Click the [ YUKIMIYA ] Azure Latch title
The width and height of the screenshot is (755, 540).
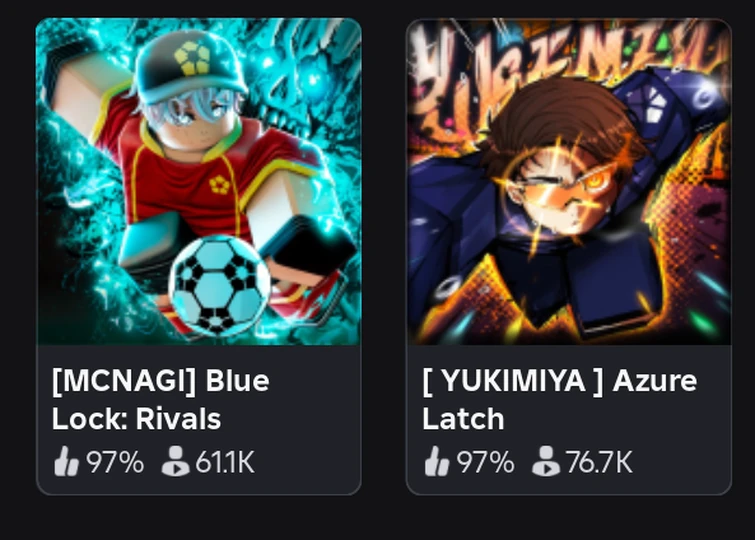[559, 400]
